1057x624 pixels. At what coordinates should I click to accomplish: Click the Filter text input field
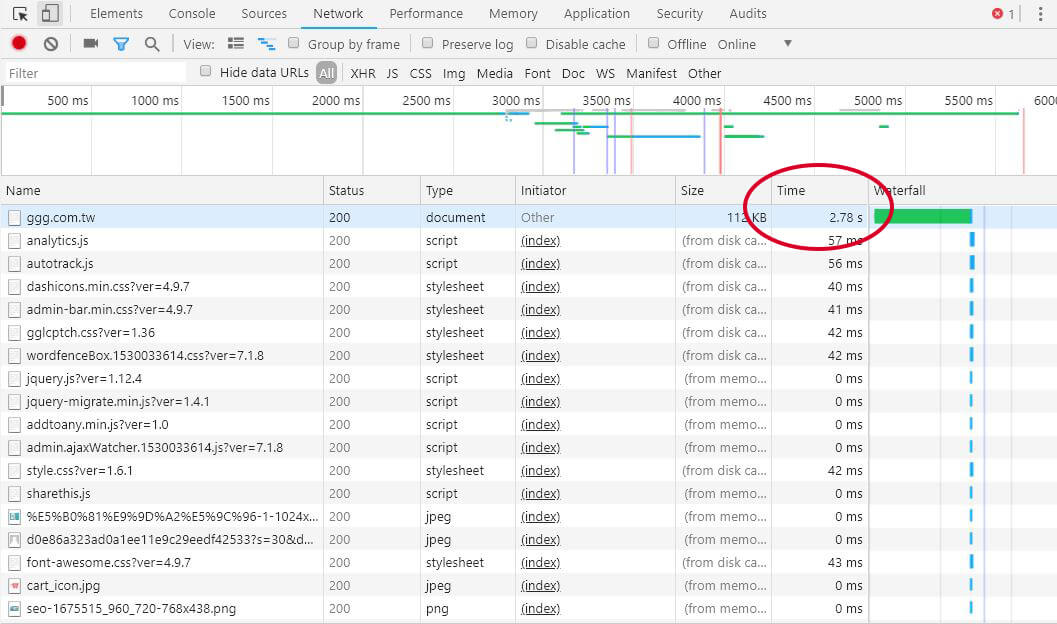coord(94,73)
